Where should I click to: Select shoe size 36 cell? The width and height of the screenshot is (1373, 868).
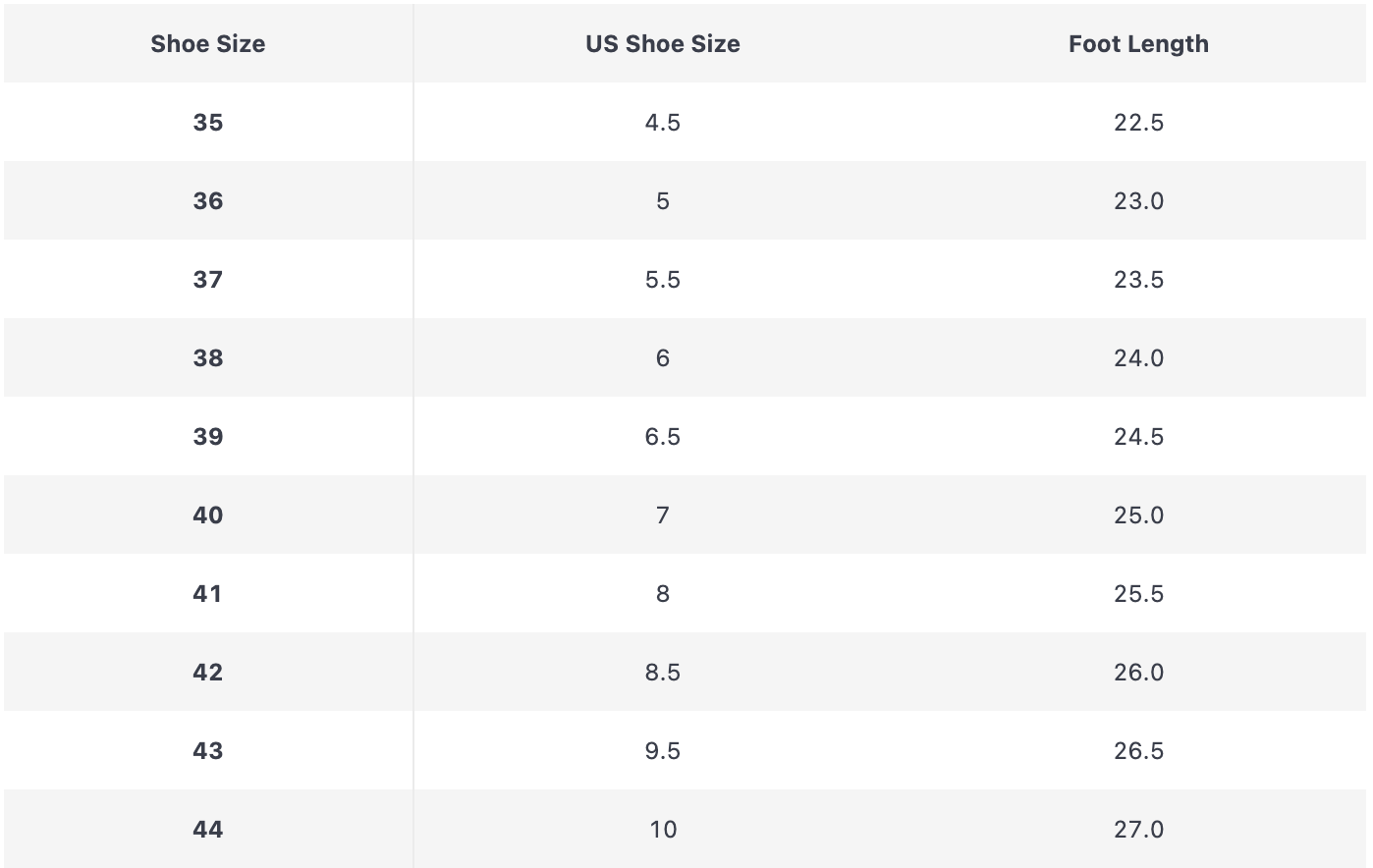[x=207, y=201]
